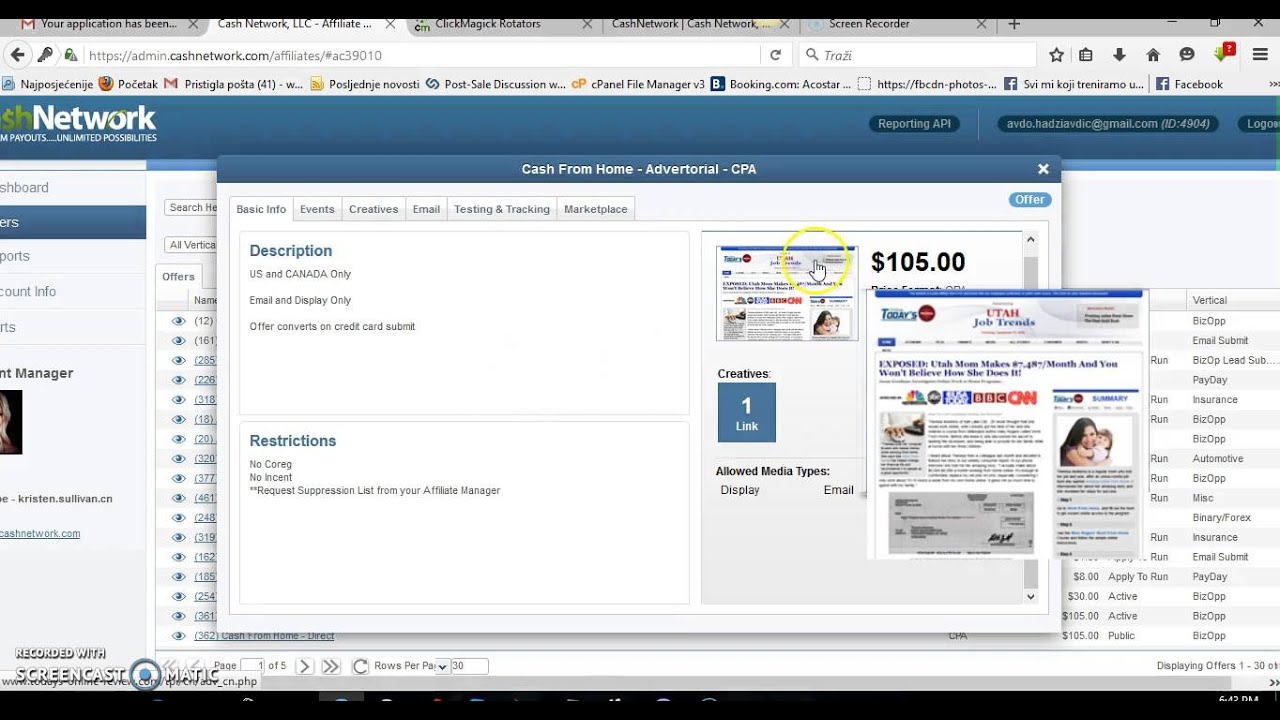Click the Account Info sidebar item
Image resolution: width=1280 pixels, height=720 pixels.
(x=28, y=291)
